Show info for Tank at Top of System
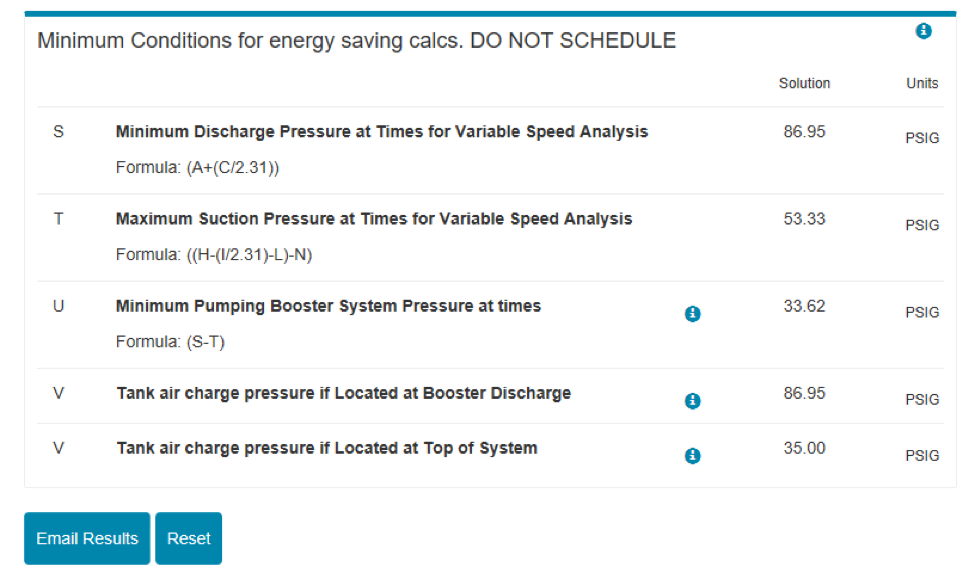Viewport: 974px width, 577px height. [x=693, y=456]
